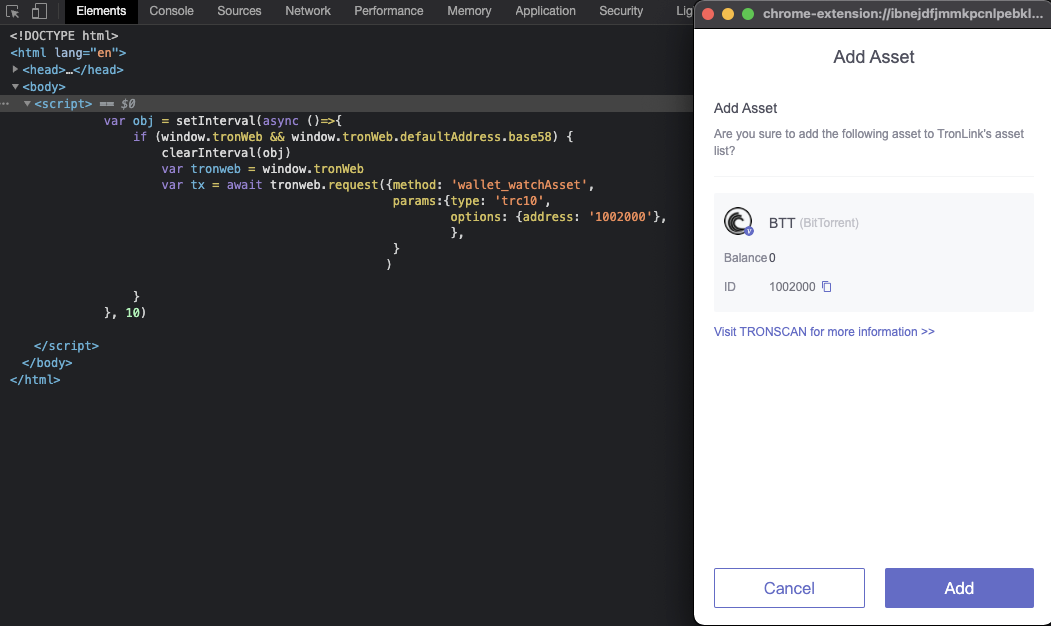
Task: Confirm with the Add button
Action: pos(959,588)
